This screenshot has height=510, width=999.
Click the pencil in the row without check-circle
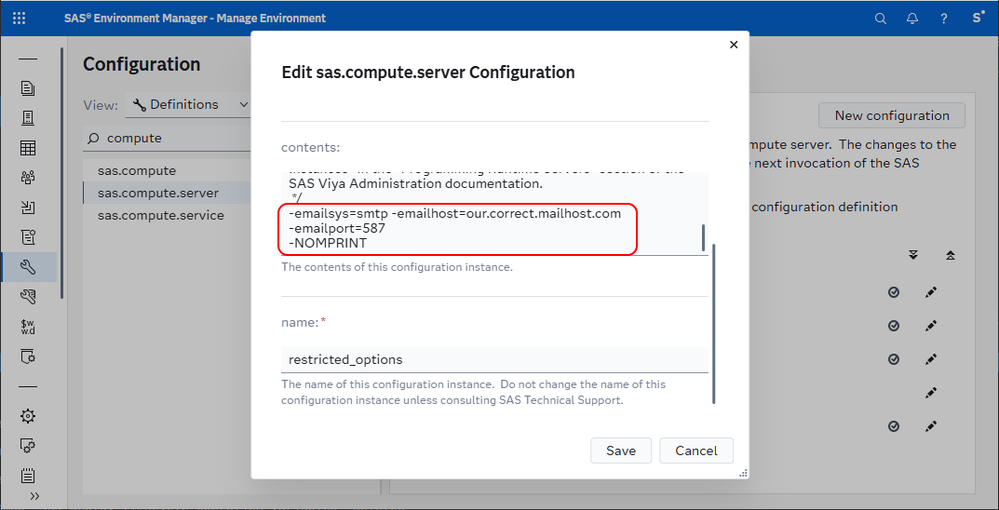click(931, 393)
